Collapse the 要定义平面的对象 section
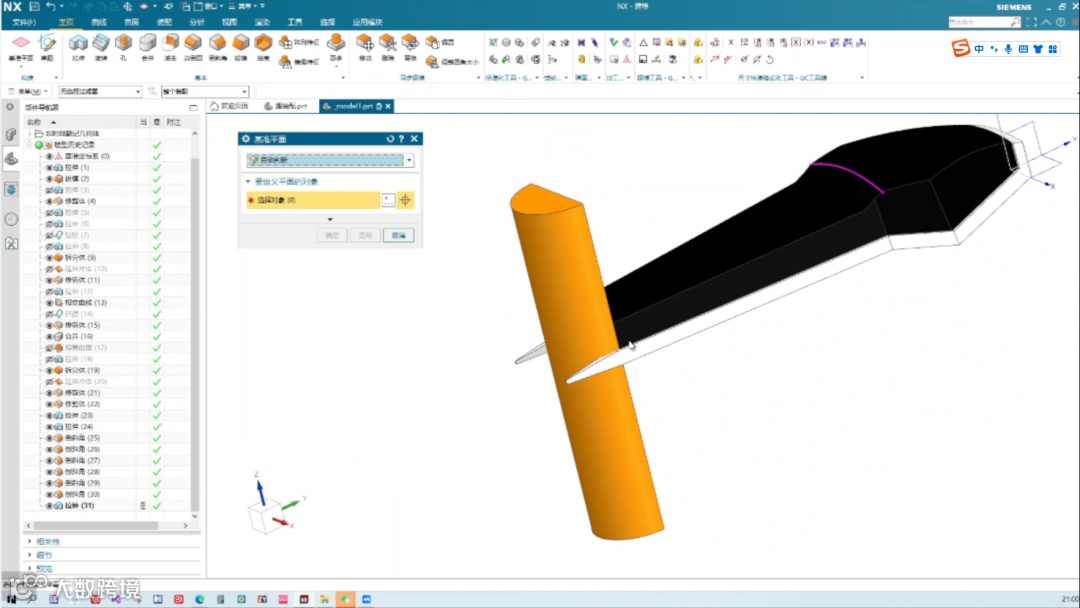The image size is (1080, 608). coord(248,182)
